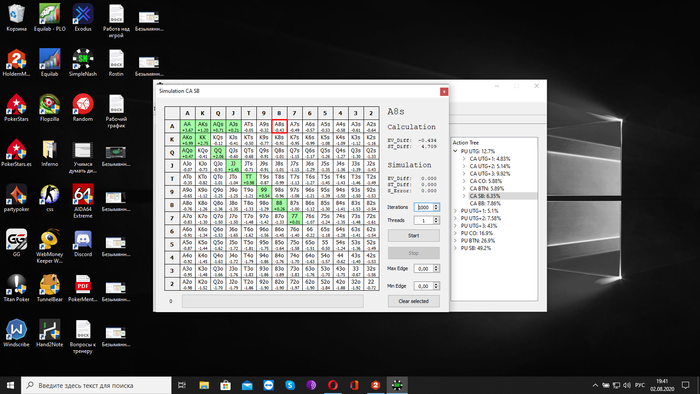The image size is (700, 394).
Task: Adjust the Min Edge spinner arrows
Action: point(436,286)
